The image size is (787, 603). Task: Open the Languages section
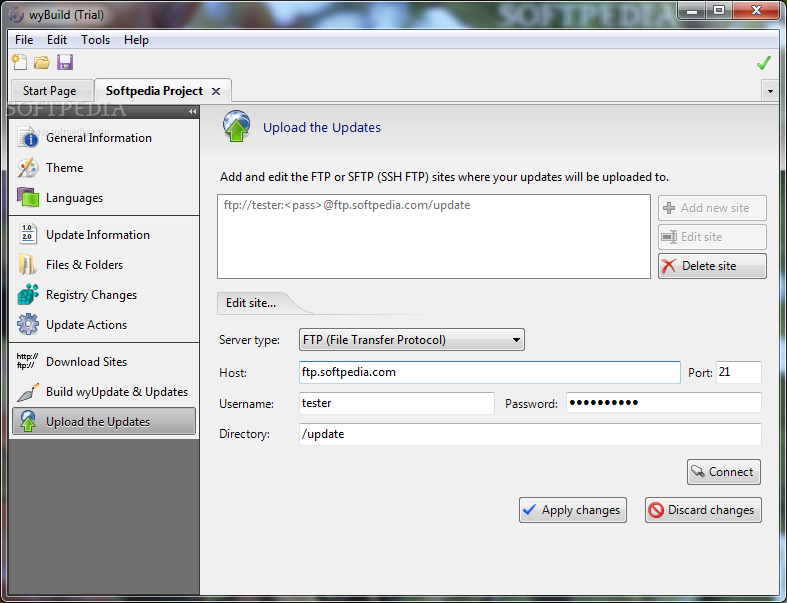click(x=104, y=198)
